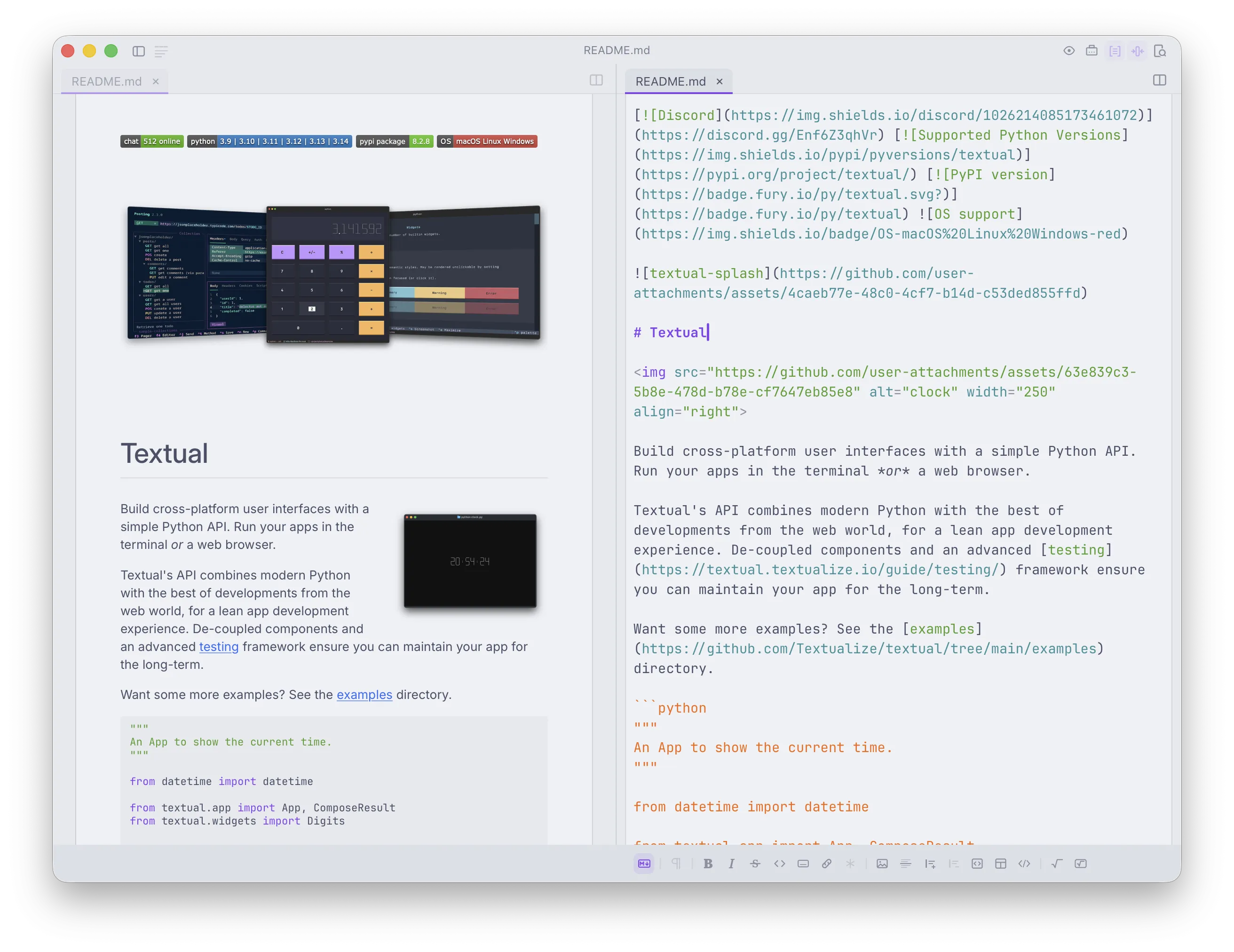Toggle the preview eye icon

tap(1069, 51)
